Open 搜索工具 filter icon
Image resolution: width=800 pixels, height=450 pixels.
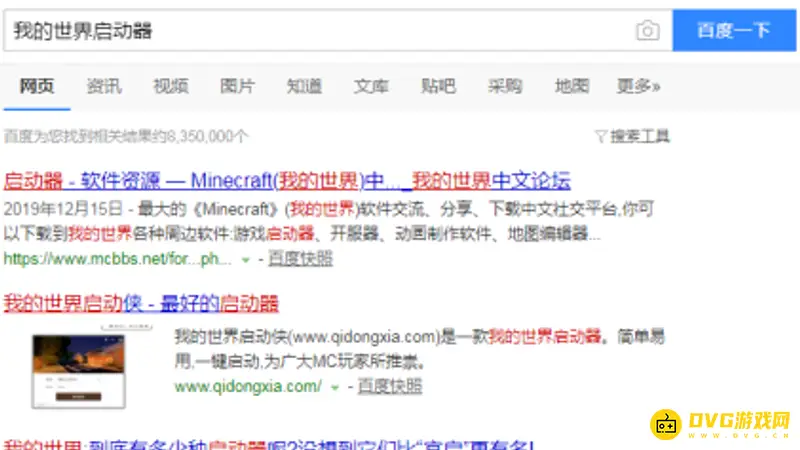point(600,136)
